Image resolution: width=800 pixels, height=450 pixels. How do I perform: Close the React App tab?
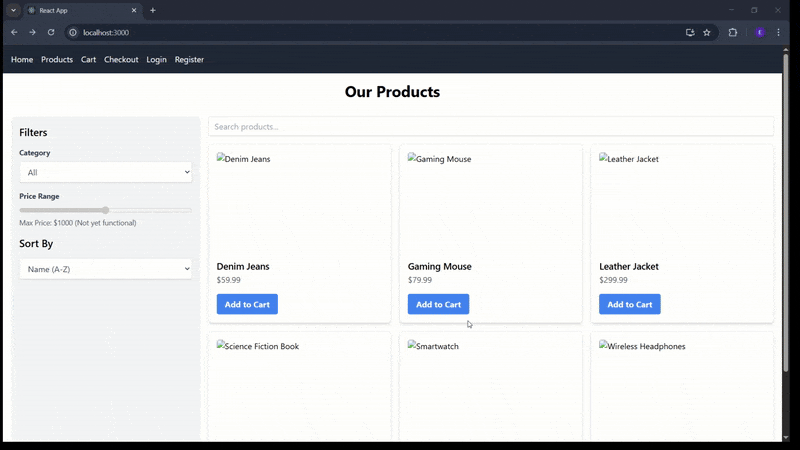134,10
